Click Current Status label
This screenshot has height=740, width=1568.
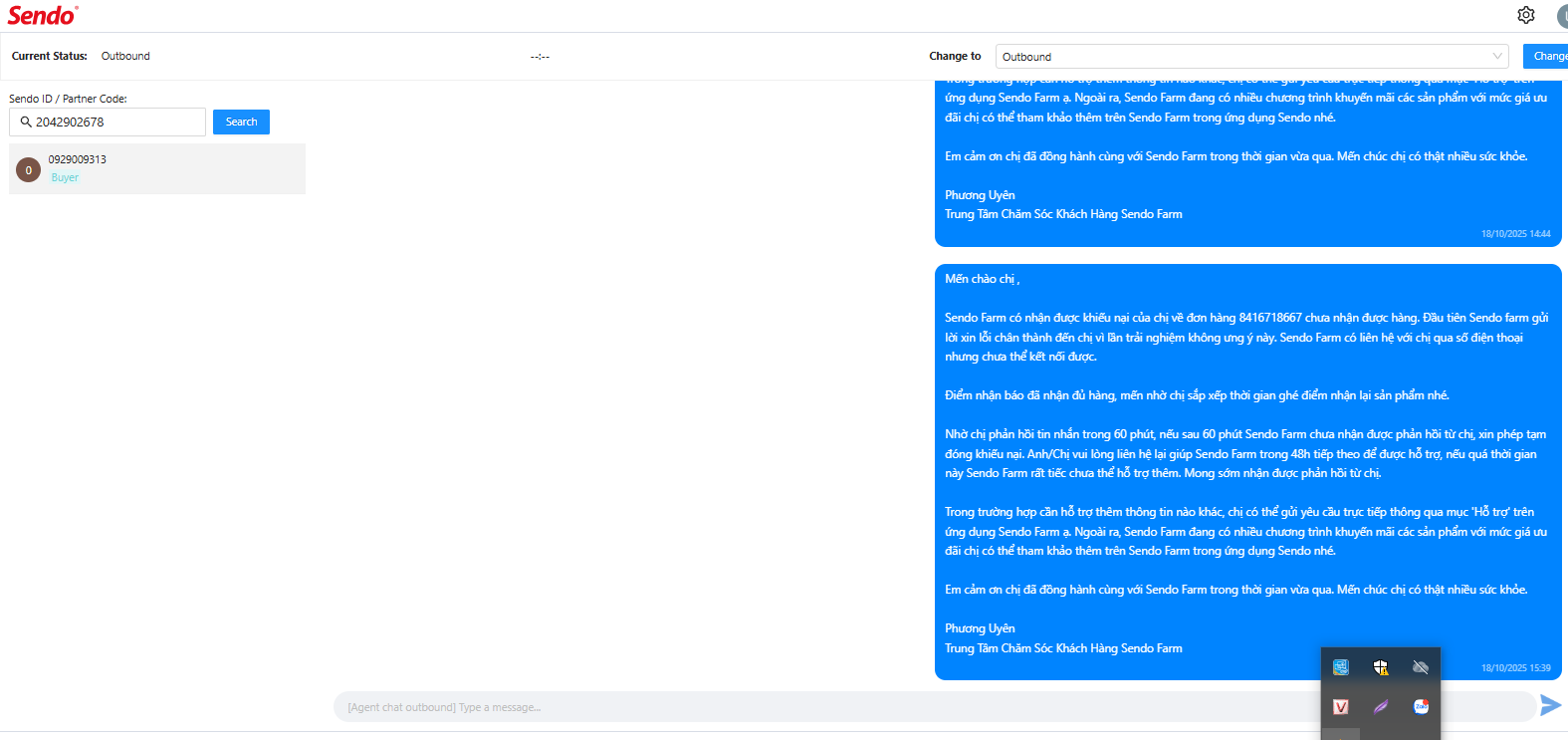pos(50,56)
